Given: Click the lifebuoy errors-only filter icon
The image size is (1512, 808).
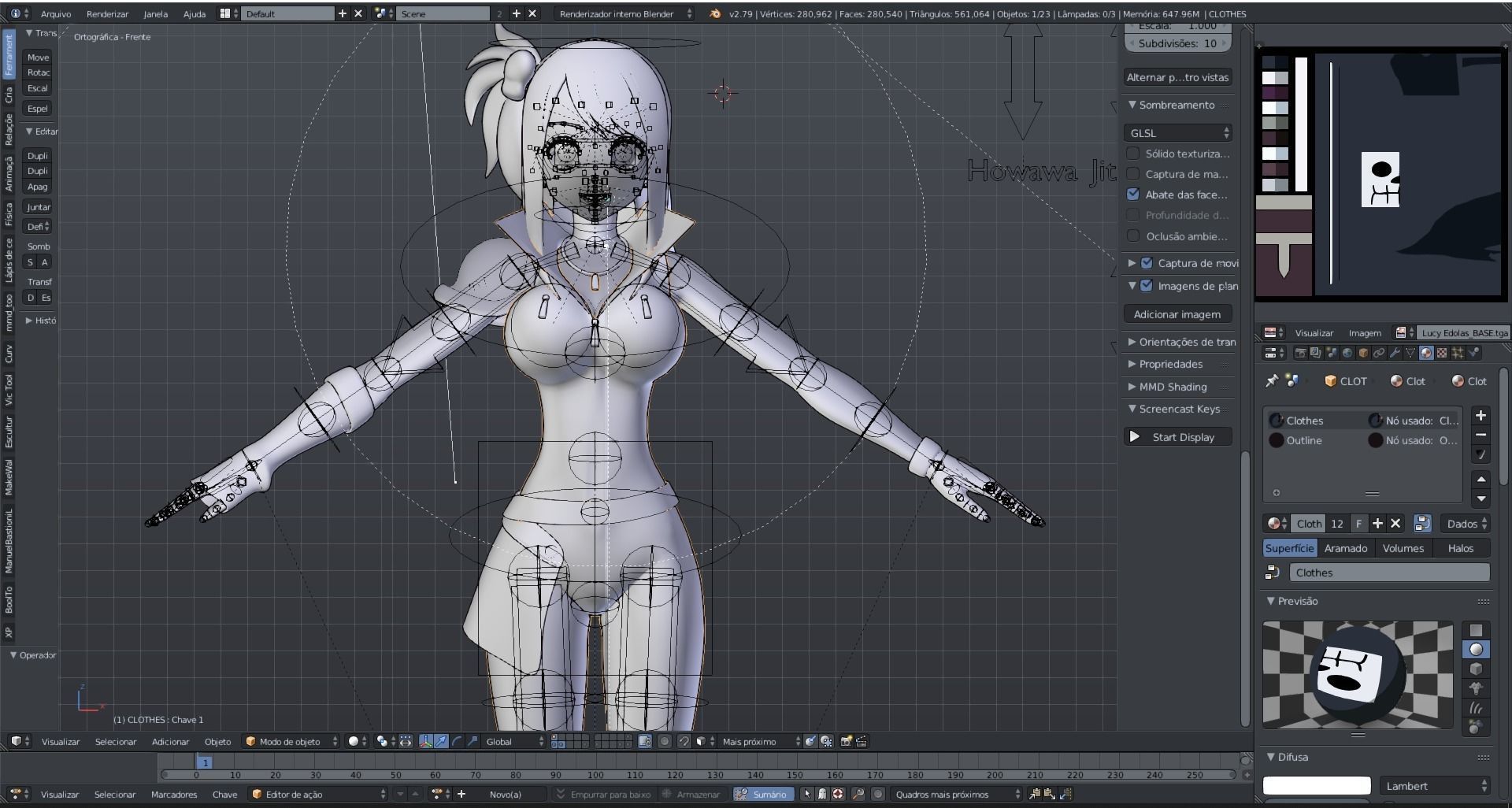Looking at the screenshot, I should pyautogui.click(x=838, y=794).
